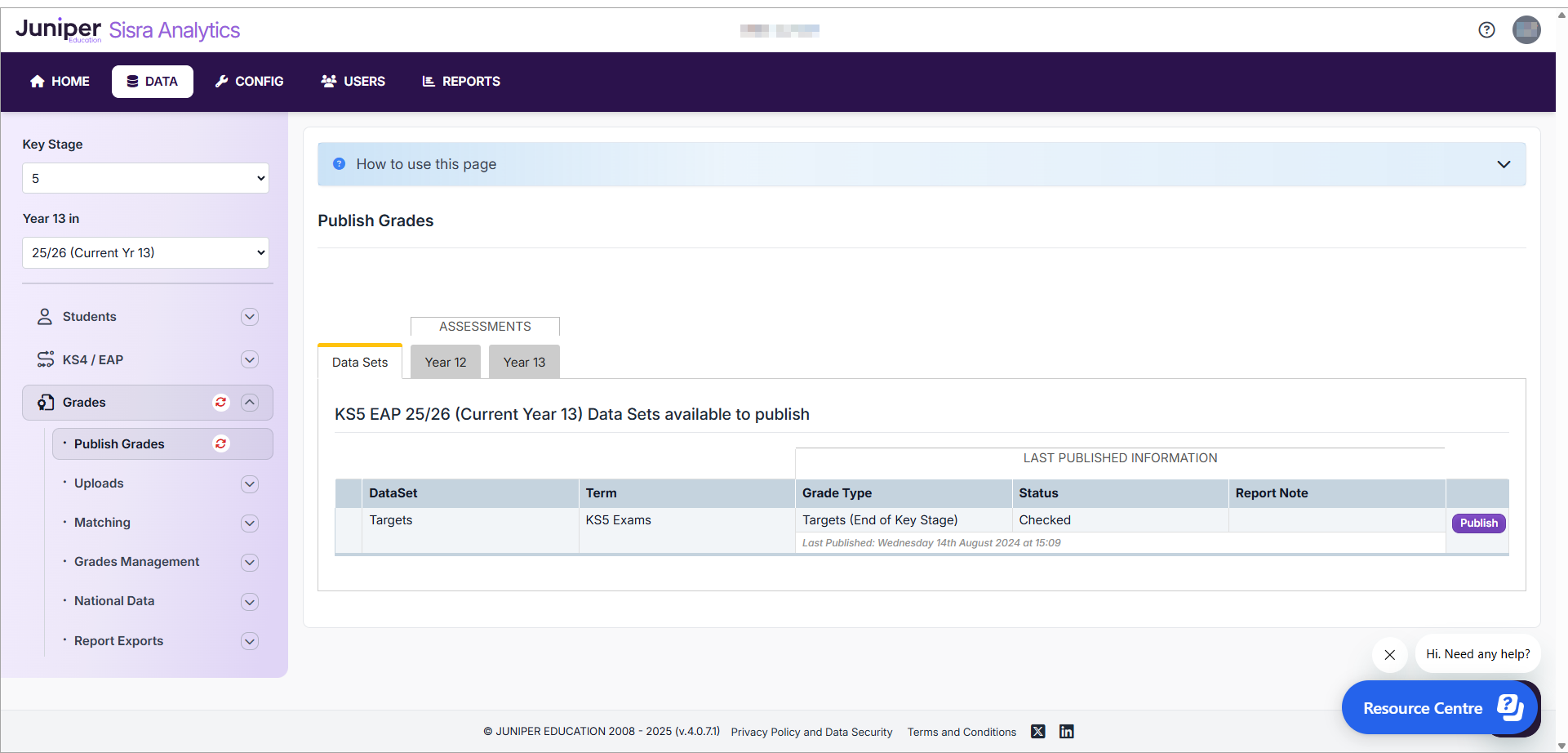The width and height of the screenshot is (1568, 753).
Task: Open the LinkedIn icon in footer
Action: pyautogui.click(x=1066, y=732)
